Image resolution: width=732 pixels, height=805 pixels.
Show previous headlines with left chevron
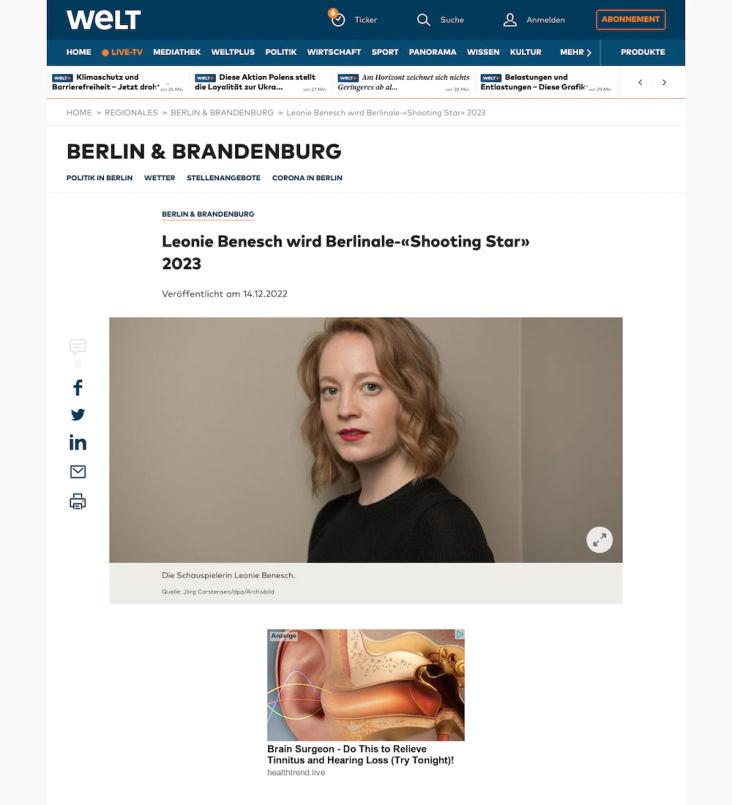point(640,82)
